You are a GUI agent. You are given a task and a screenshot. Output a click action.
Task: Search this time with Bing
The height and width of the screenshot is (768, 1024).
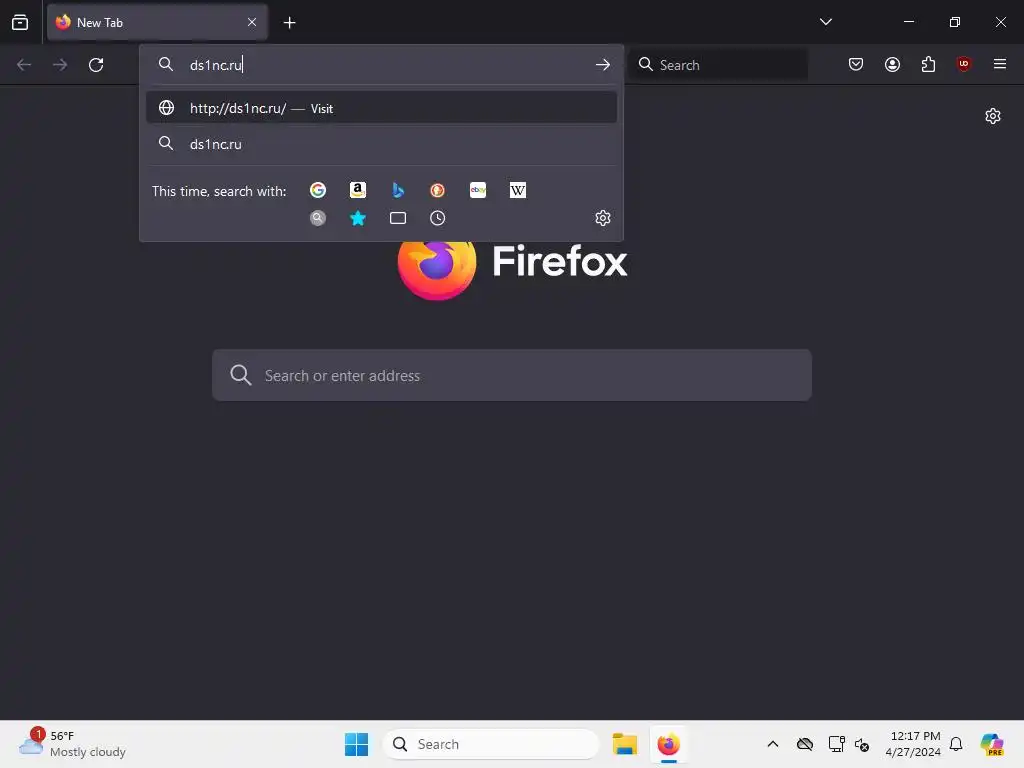398,190
